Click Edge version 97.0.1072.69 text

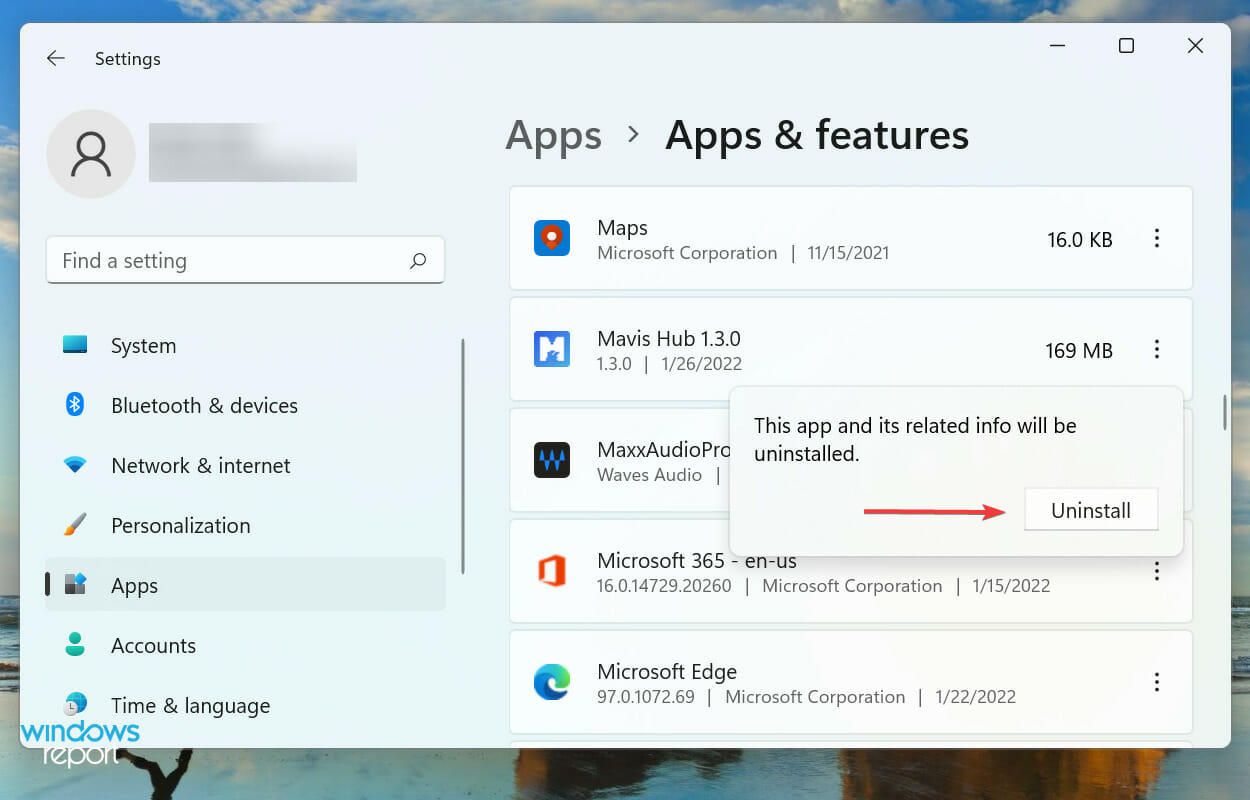645,697
